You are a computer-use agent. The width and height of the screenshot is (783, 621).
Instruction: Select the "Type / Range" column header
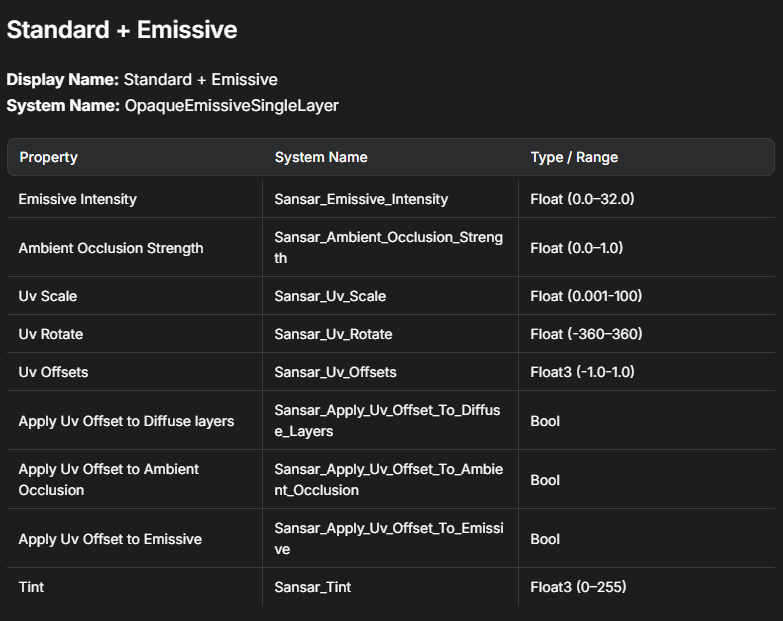point(574,157)
